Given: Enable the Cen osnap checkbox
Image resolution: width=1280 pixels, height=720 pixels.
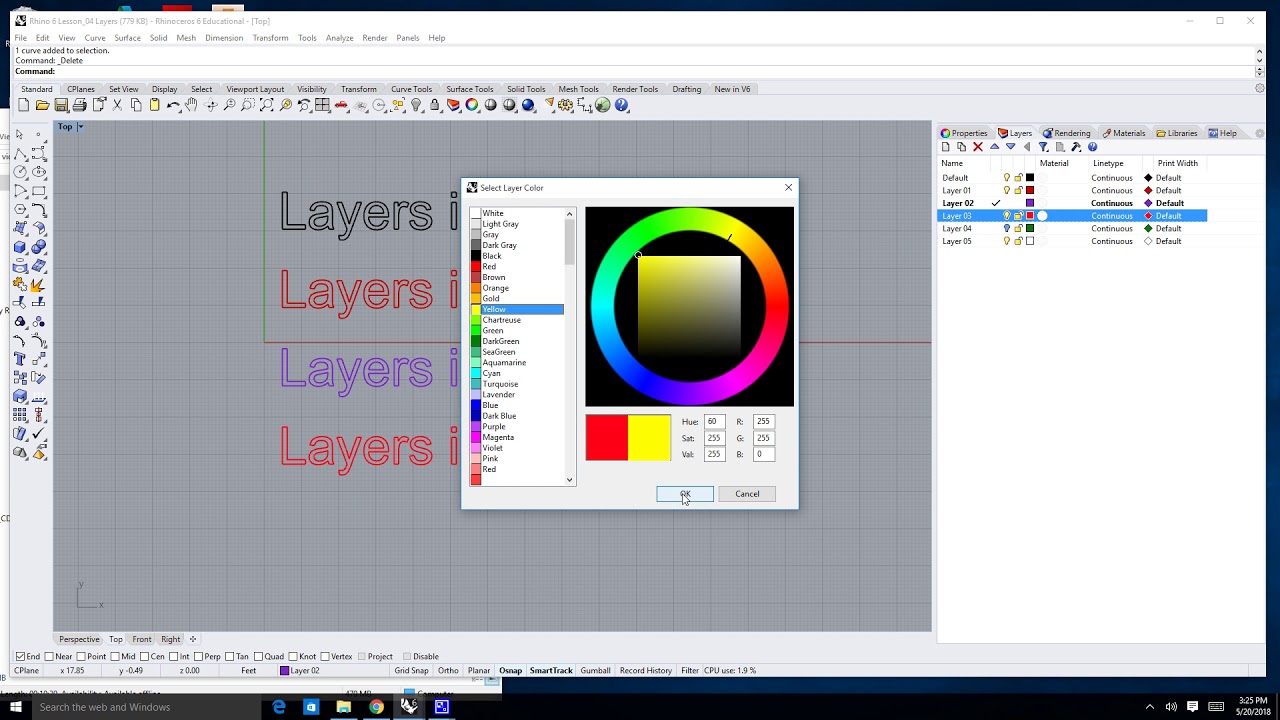Looking at the screenshot, I should tap(144, 656).
